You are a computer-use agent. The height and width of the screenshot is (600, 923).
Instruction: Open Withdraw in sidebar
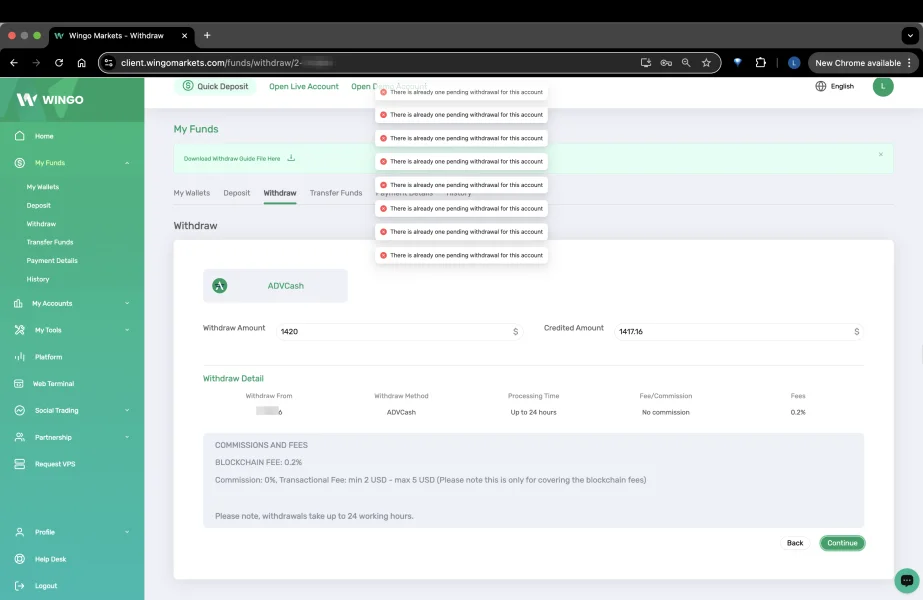click(41, 224)
